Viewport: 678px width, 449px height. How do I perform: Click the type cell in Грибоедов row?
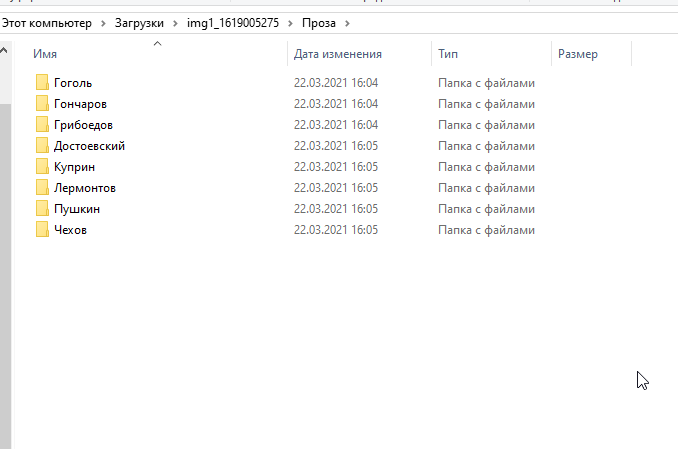pyautogui.click(x=486, y=125)
